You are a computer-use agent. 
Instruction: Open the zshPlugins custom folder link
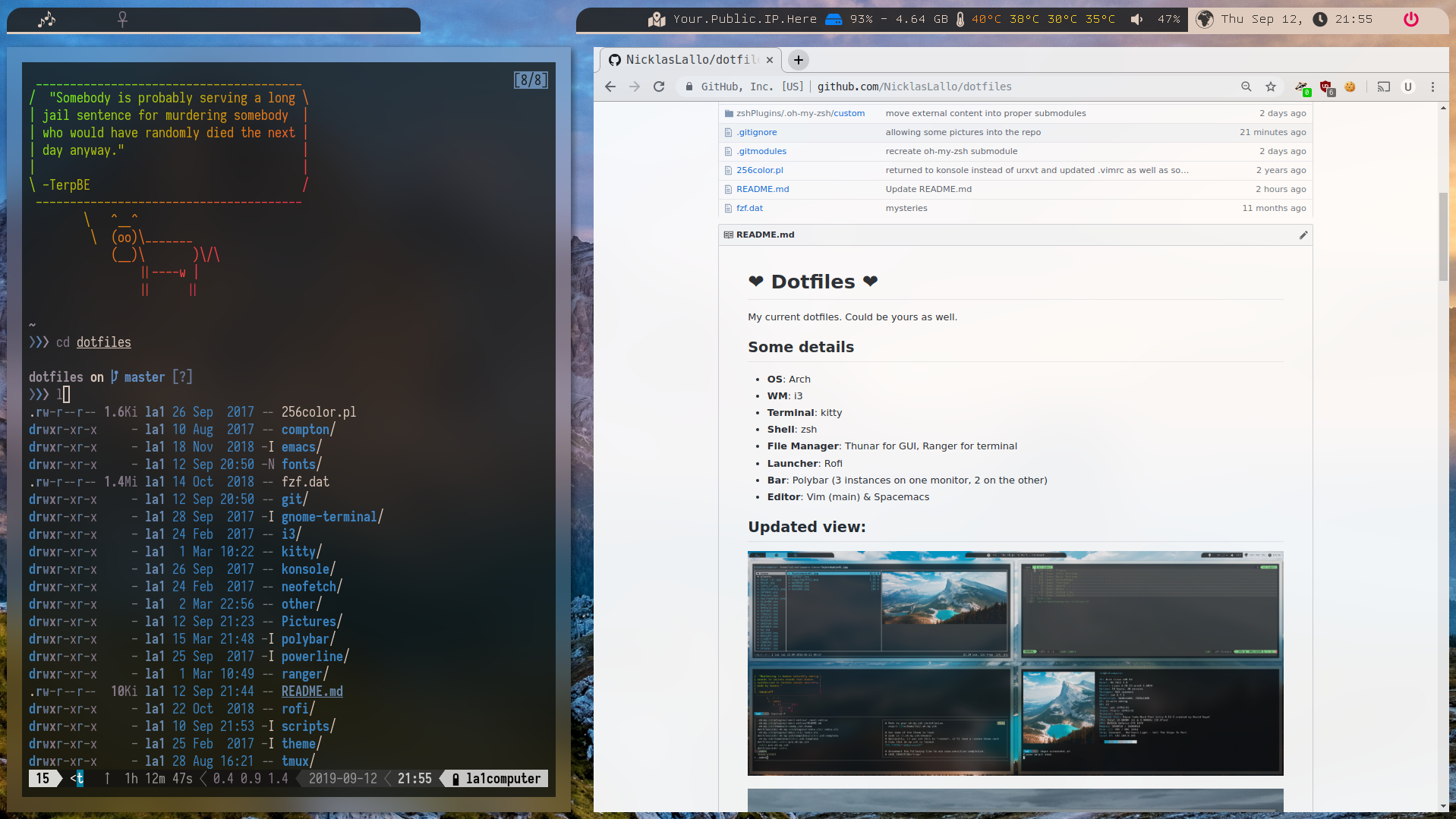pyautogui.click(x=800, y=113)
